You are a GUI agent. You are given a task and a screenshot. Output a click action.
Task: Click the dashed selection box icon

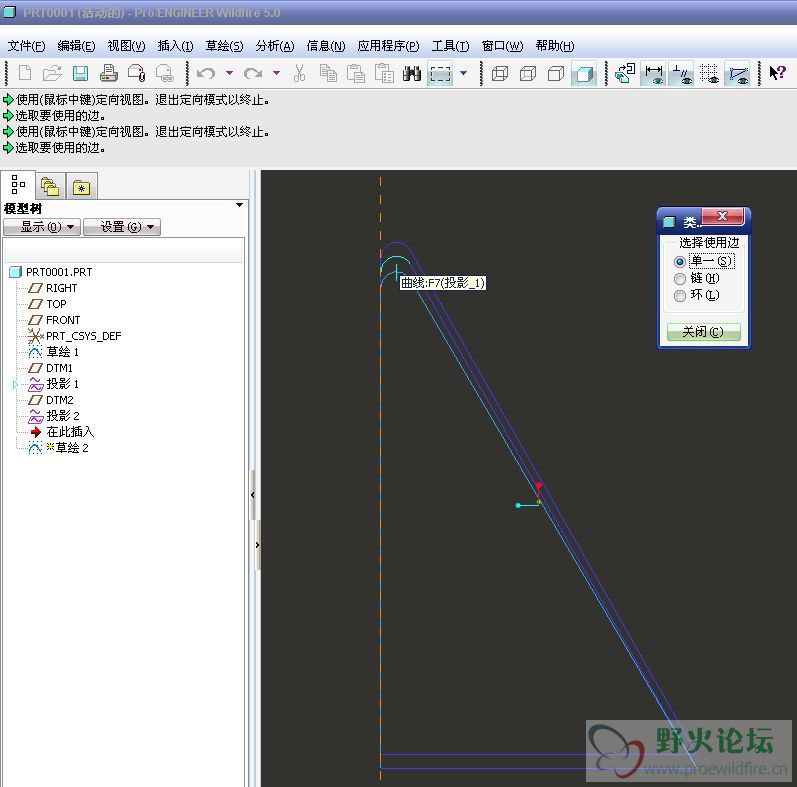pos(440,74)
